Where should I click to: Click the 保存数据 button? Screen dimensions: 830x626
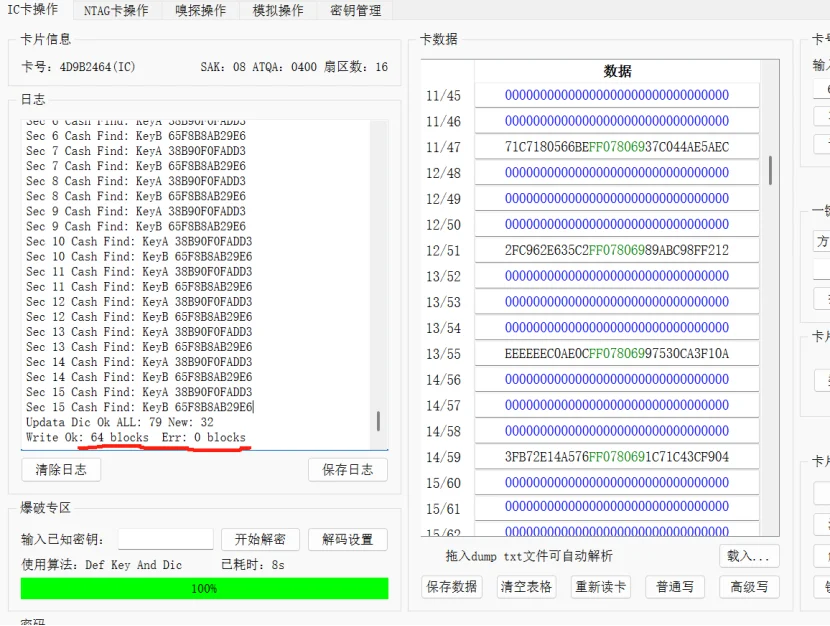pos(452,587)
